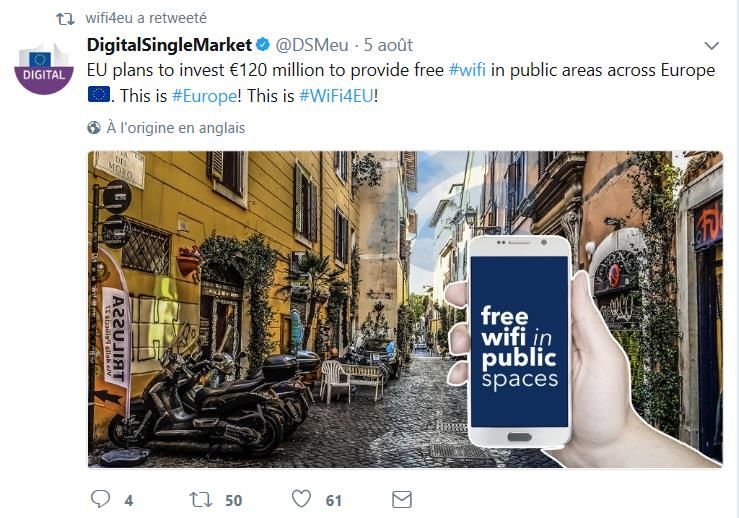Click the retweet icon beside wifi4eu a retweeté
The image size is (739, 518).
coord(65,19)
